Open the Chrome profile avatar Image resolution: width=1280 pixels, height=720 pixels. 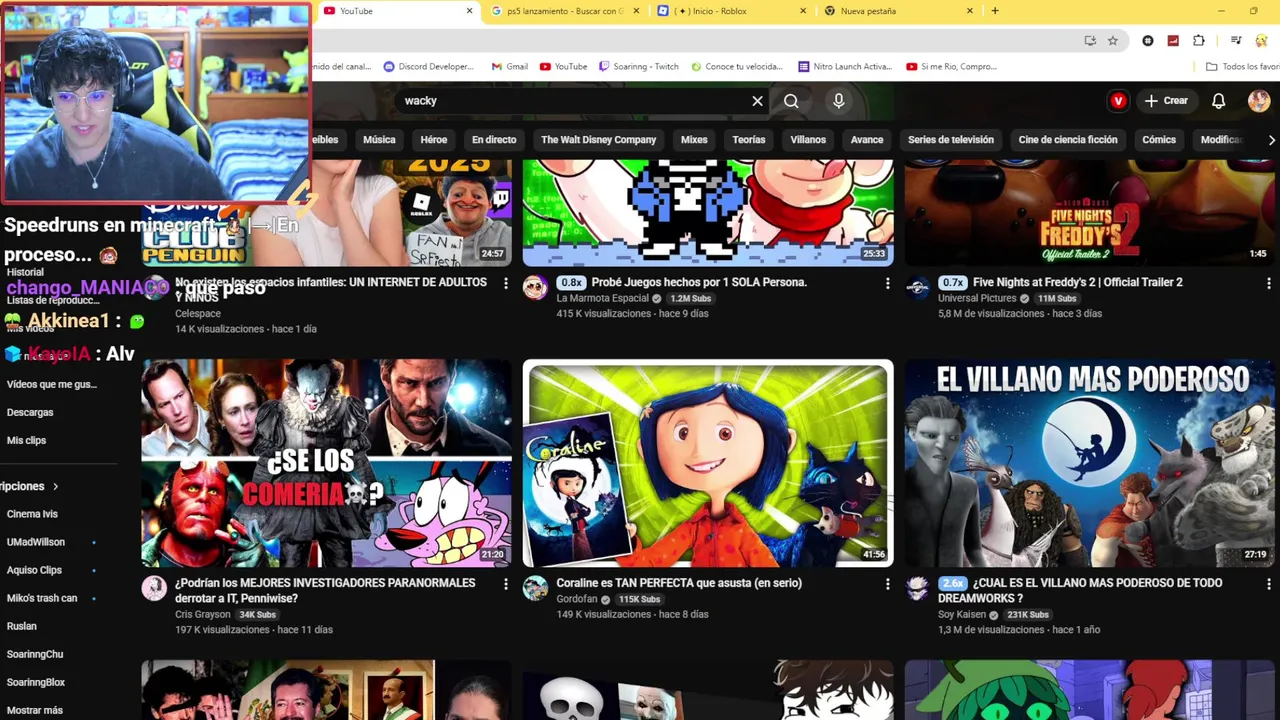coord(1261,40)
